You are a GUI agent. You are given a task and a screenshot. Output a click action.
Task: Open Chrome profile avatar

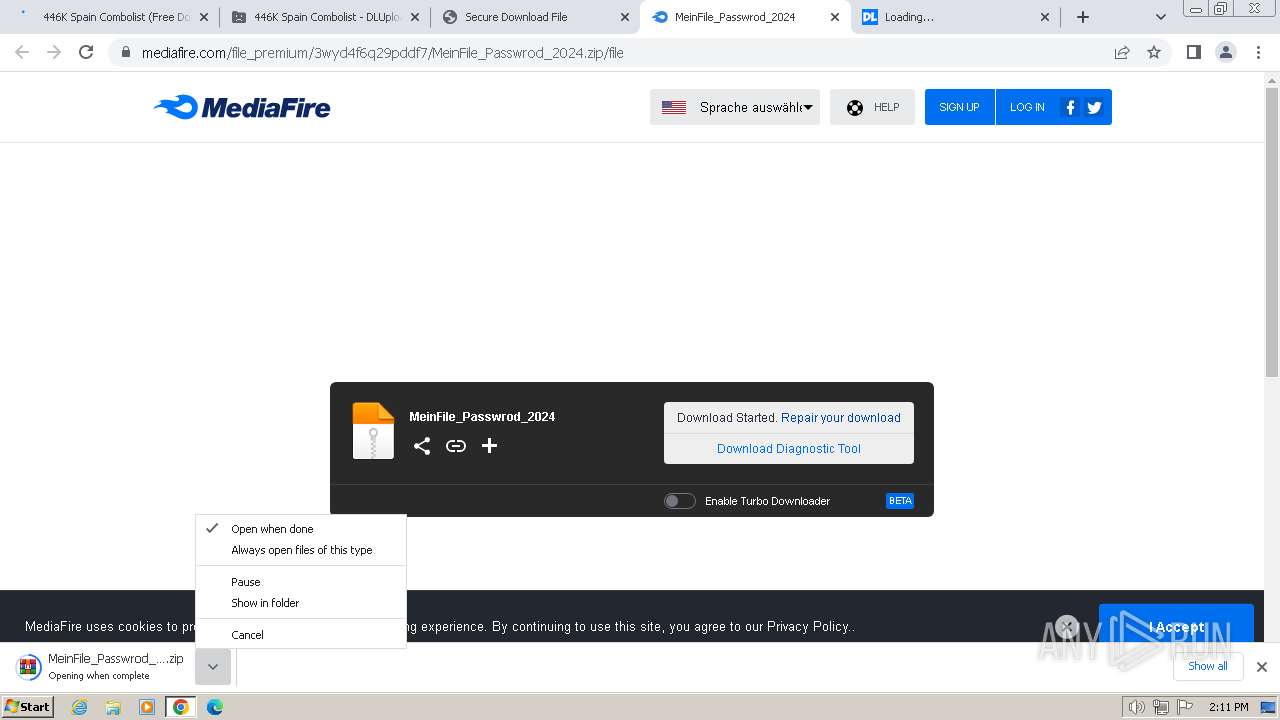(1225, 52)
